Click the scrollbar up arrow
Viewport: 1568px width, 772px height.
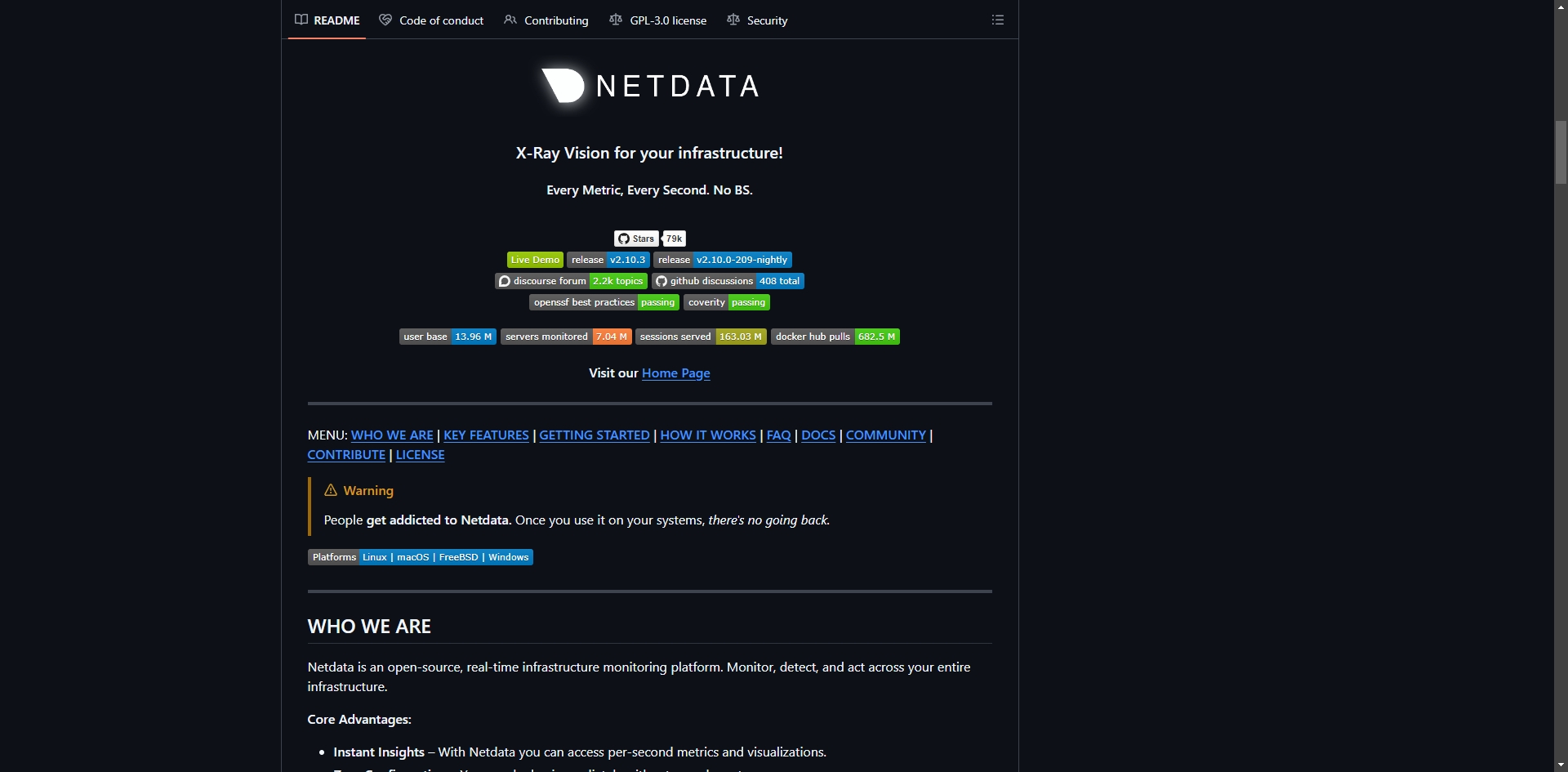(x=1561, y=7)
